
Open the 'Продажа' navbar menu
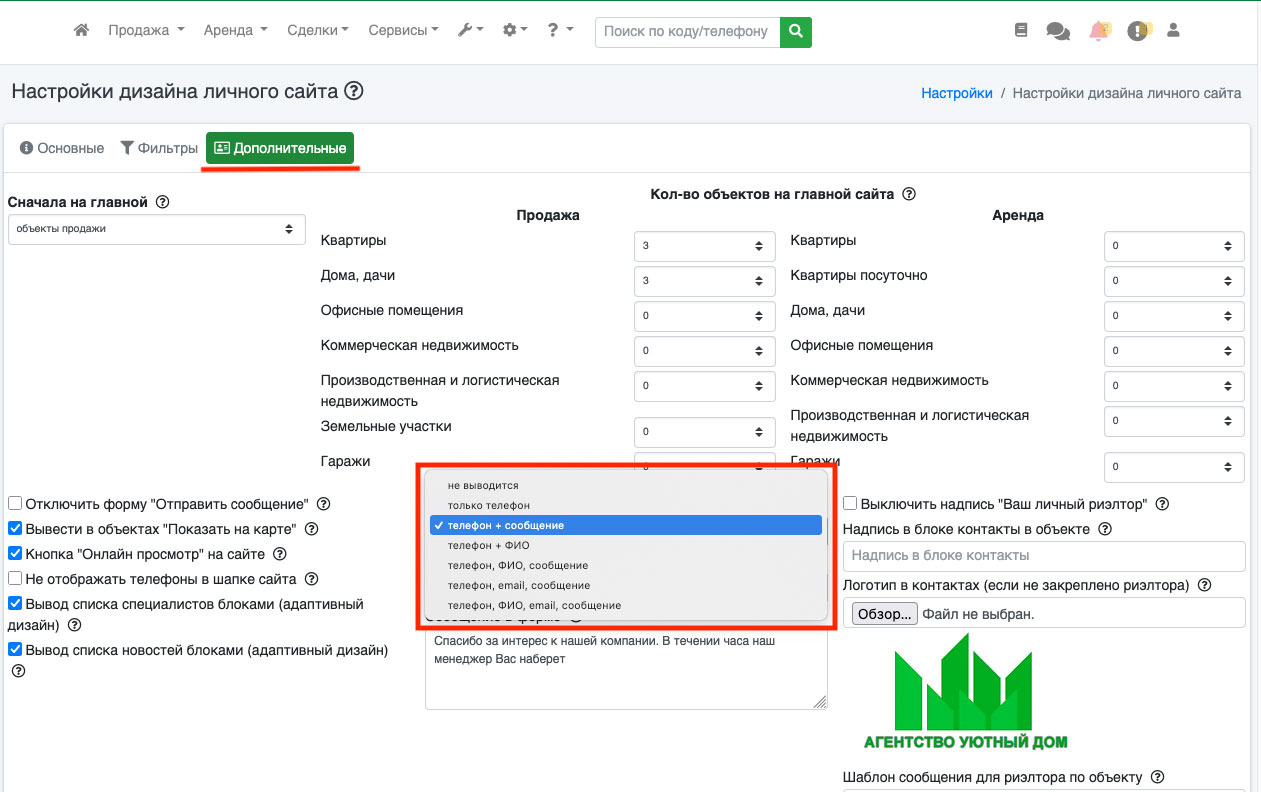point(146,31)
